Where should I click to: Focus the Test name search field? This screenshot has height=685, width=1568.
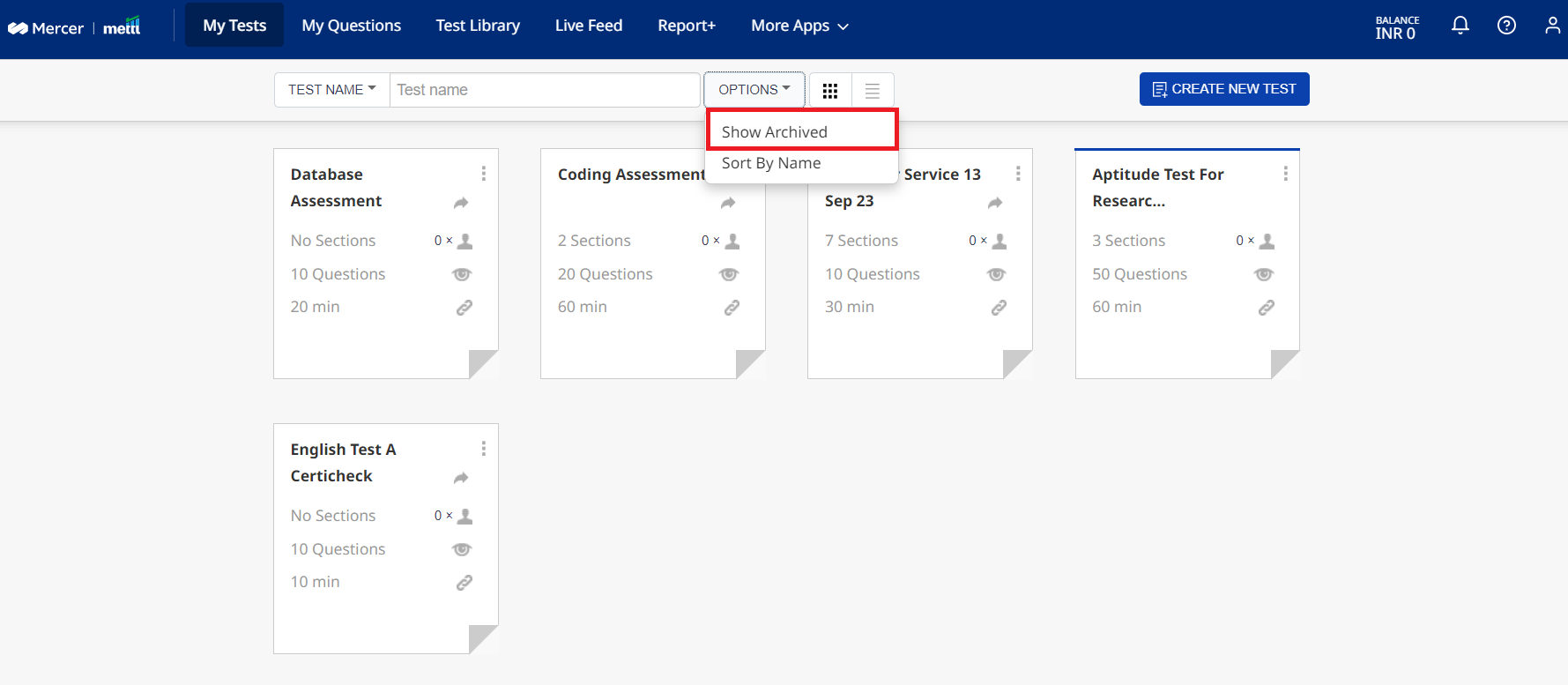tap(545, 90)
